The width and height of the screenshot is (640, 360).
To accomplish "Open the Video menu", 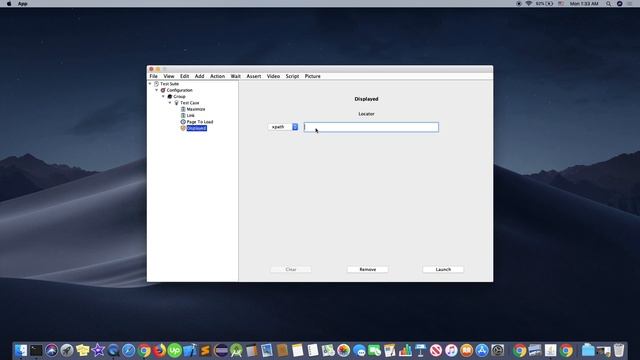I will 273,76.
